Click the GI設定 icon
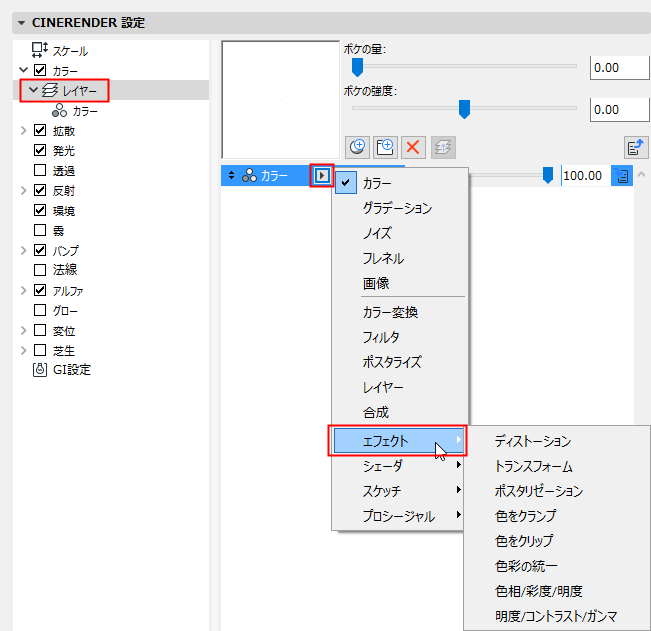 click(x=40, y=369)
